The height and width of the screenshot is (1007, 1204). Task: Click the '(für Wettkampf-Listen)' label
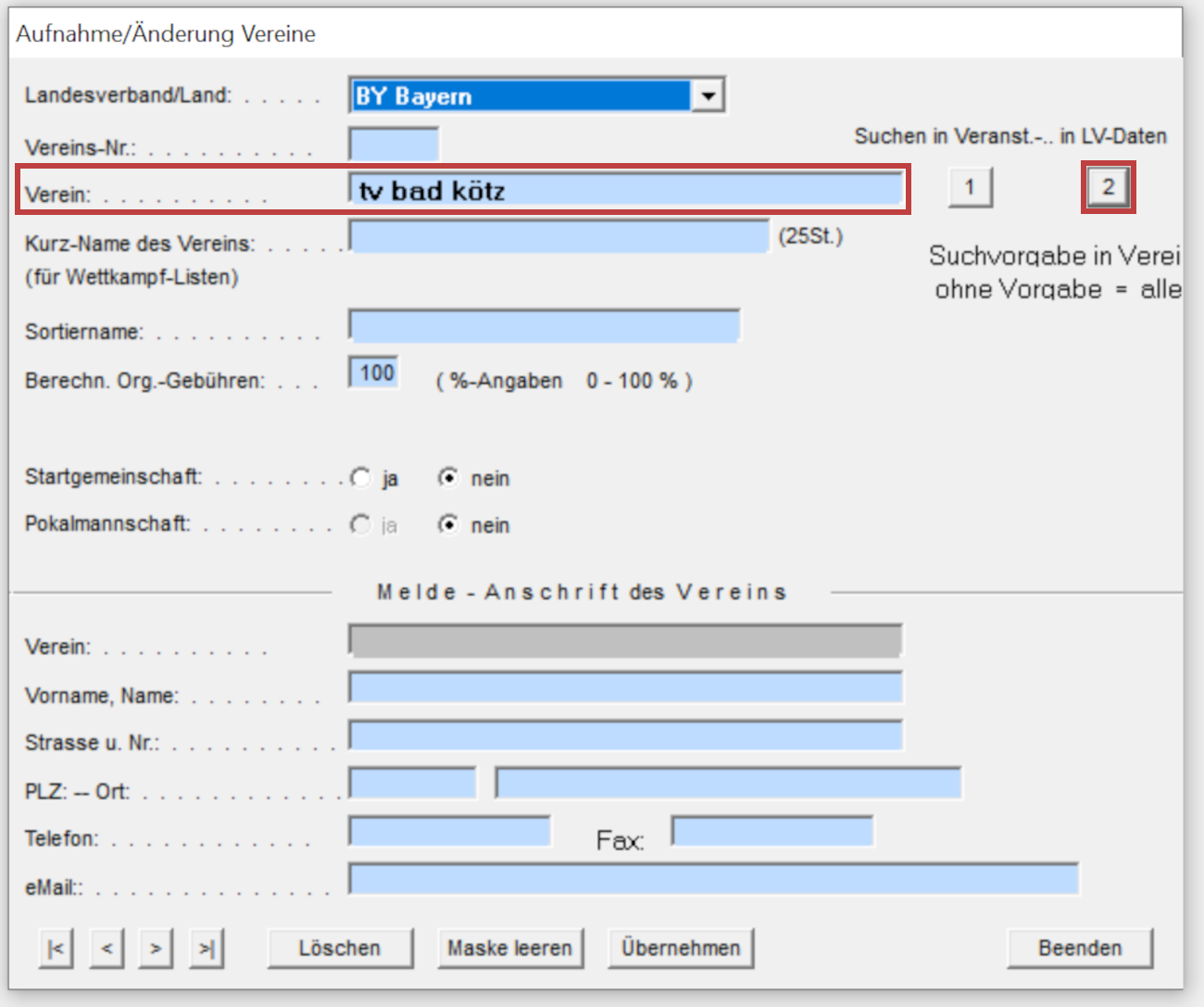[132, 277]
